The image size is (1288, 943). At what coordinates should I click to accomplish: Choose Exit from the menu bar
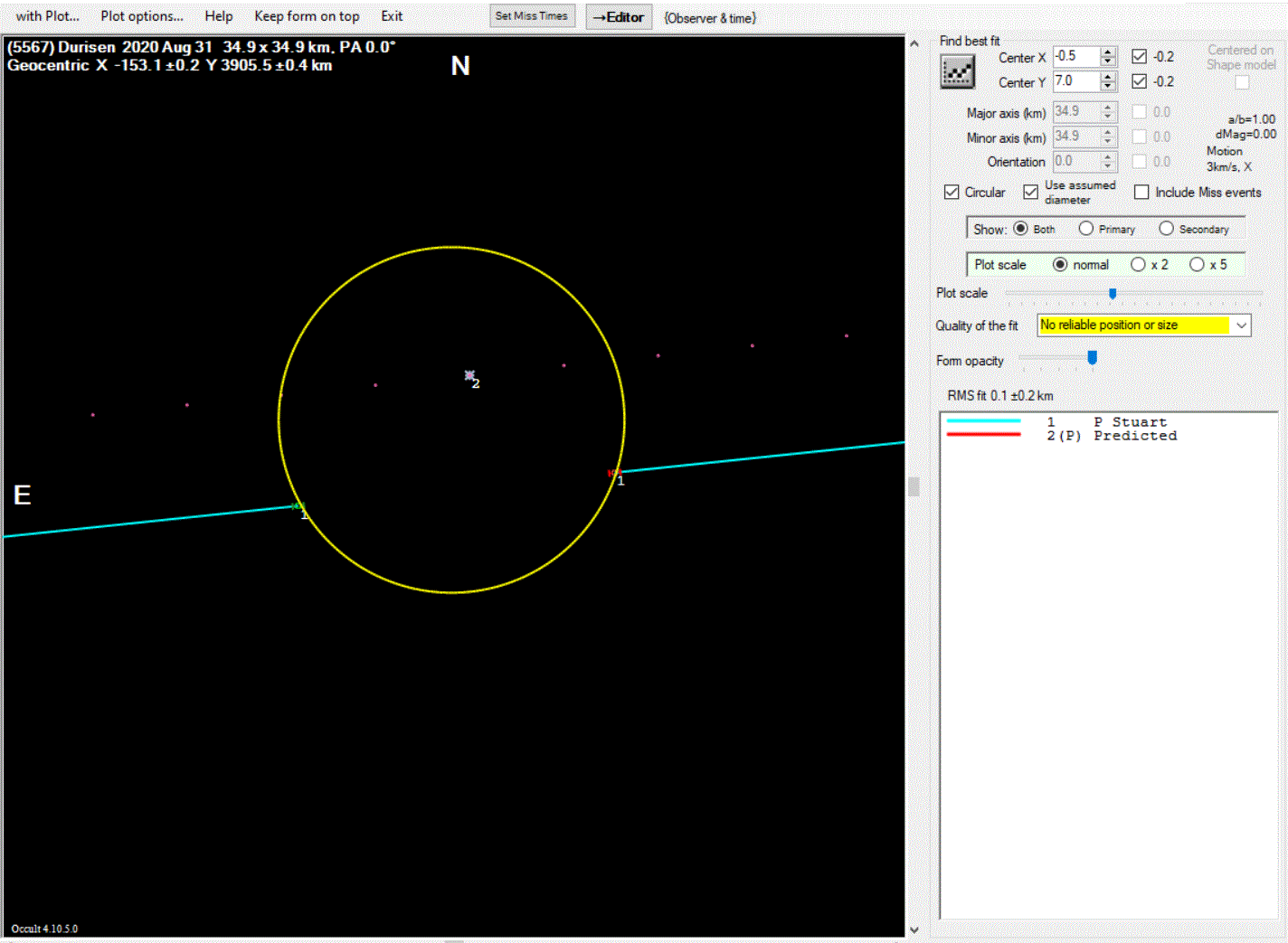coord(392,16)
